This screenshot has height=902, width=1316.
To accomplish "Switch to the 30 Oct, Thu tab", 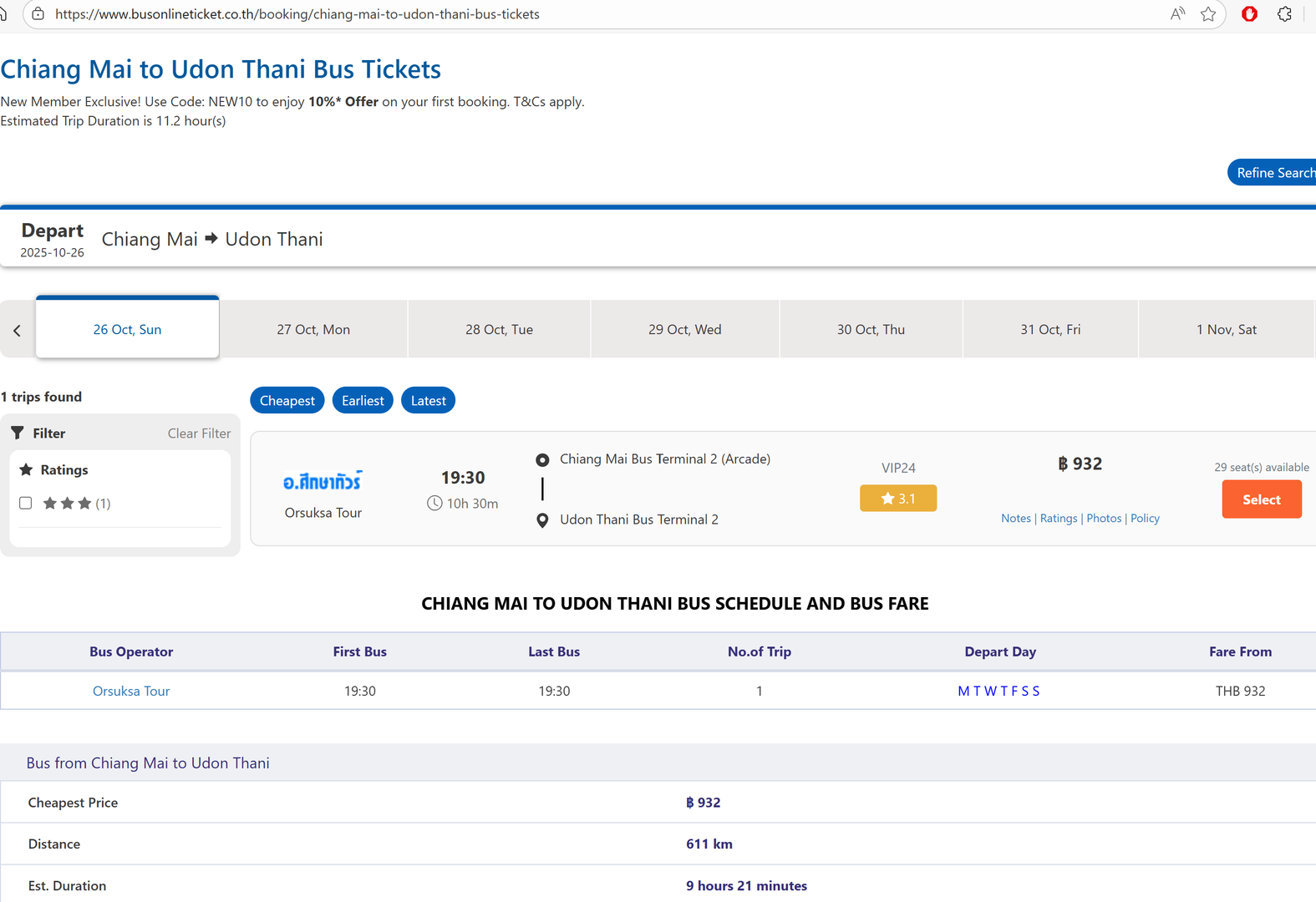I will pyautogui.click(x=871, y=330).
